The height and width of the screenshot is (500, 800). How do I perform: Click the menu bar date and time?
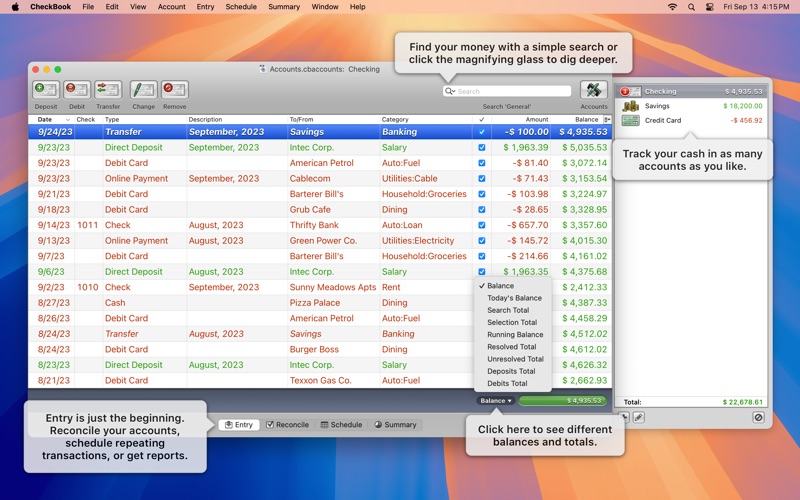point(756,7)
